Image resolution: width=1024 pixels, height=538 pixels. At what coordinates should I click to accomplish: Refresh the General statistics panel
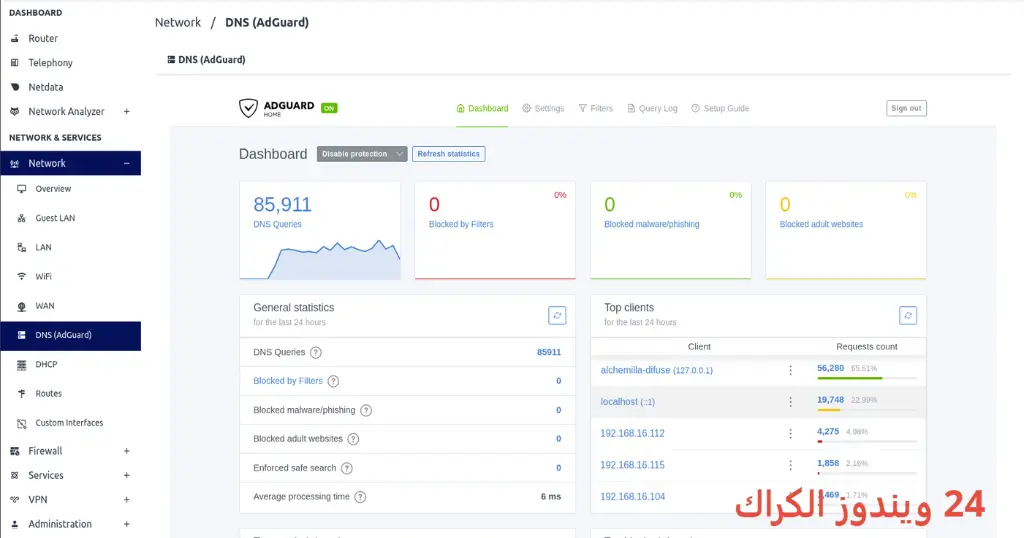pos(557,315)
